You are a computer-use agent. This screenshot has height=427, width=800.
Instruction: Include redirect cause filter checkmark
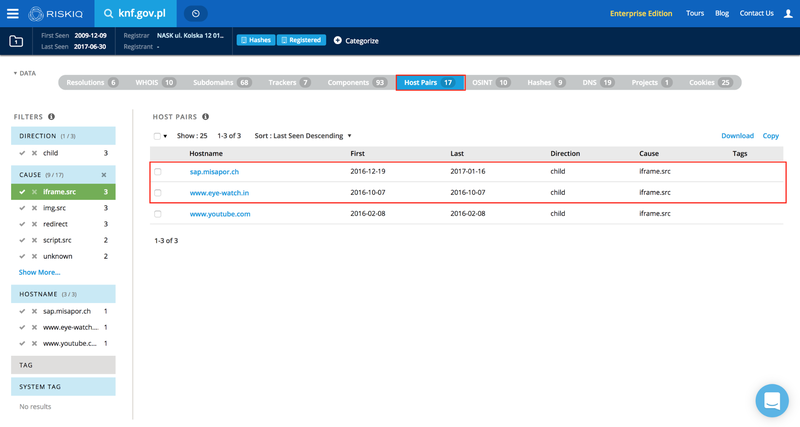tap(22, 224)
